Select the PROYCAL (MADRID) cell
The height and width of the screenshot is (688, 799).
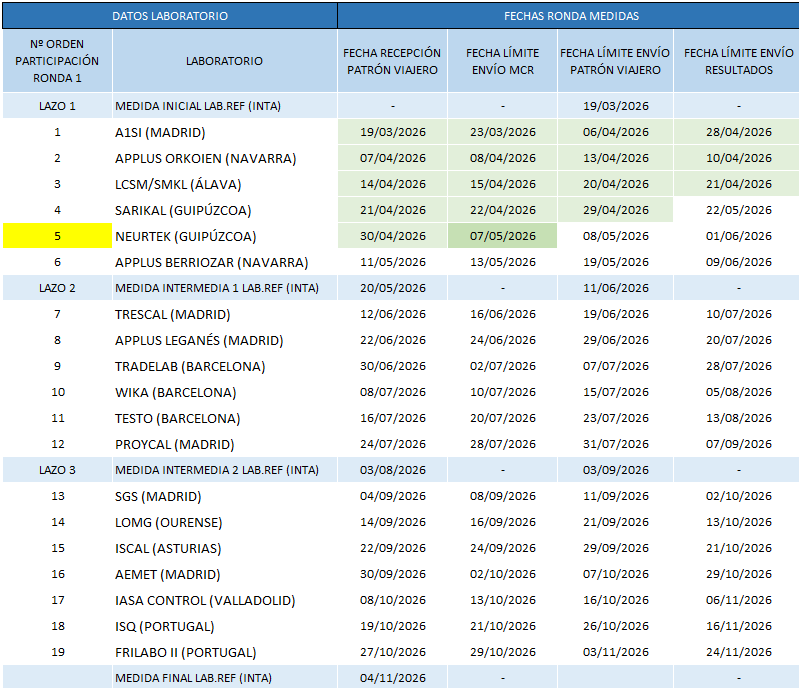click(x=224, y=444)
